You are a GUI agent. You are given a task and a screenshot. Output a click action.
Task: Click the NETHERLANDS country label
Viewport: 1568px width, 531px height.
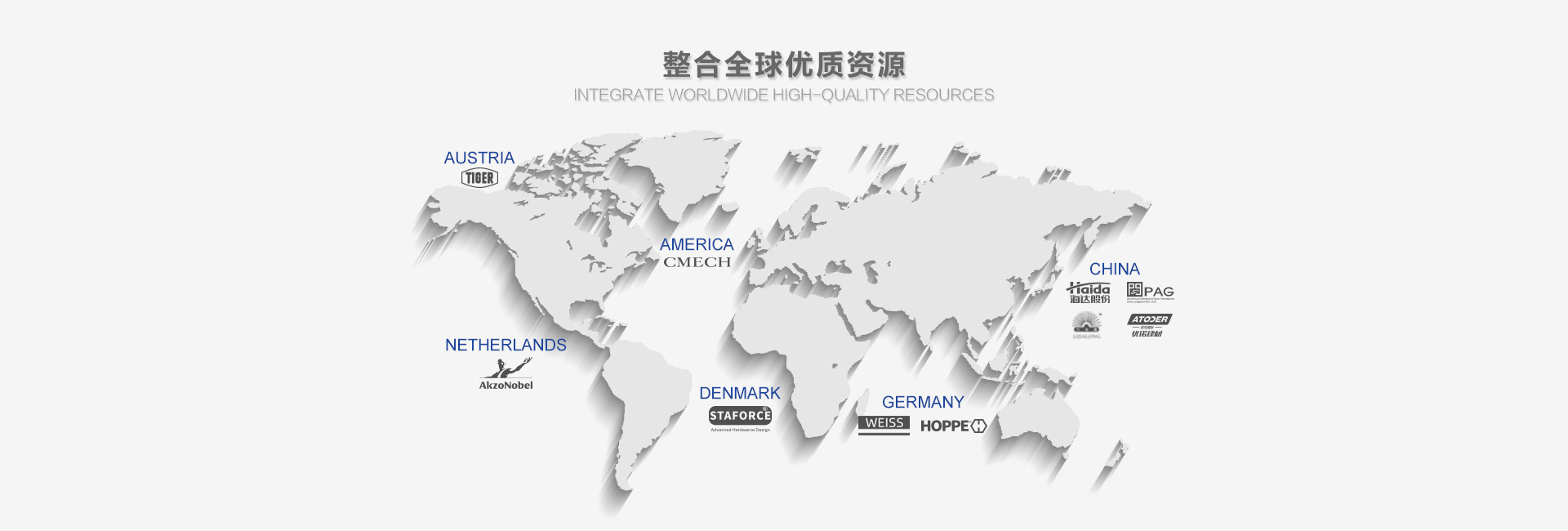click(506, 345)
